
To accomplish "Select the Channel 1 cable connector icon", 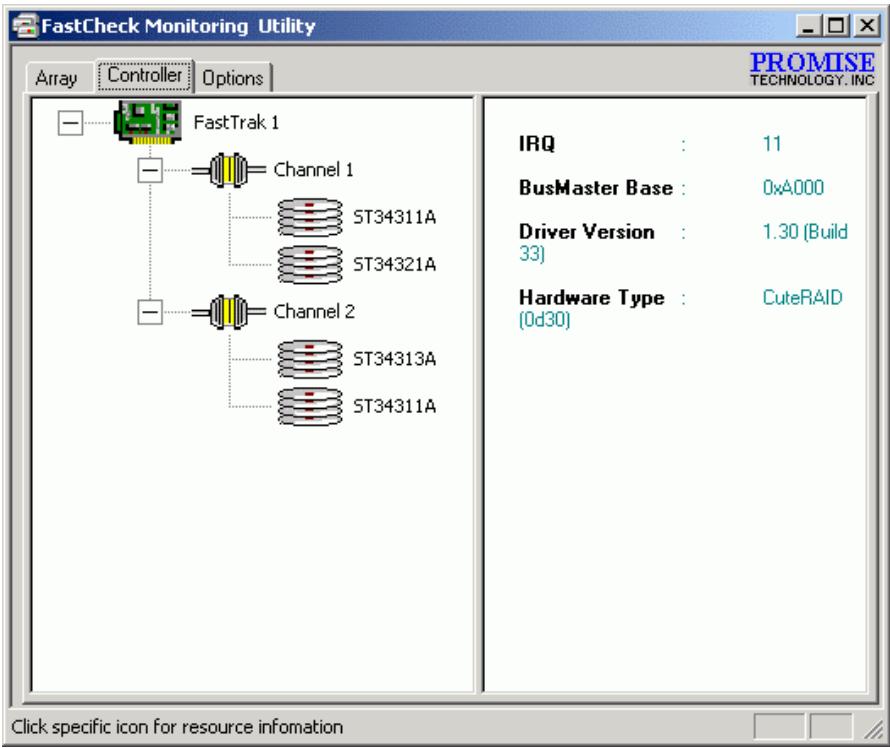I will coord(229,170).
